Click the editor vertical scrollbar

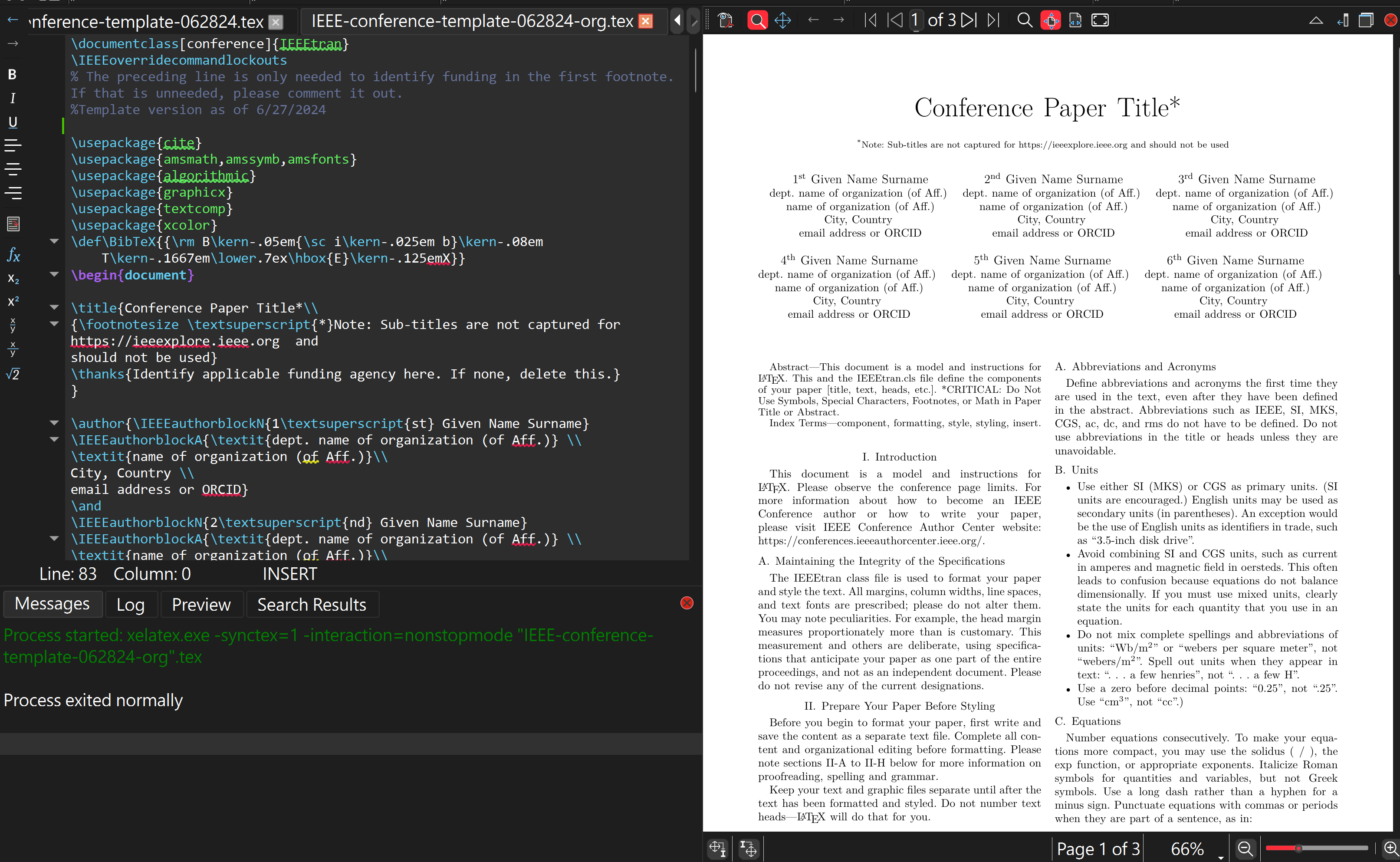coord(695,70)
